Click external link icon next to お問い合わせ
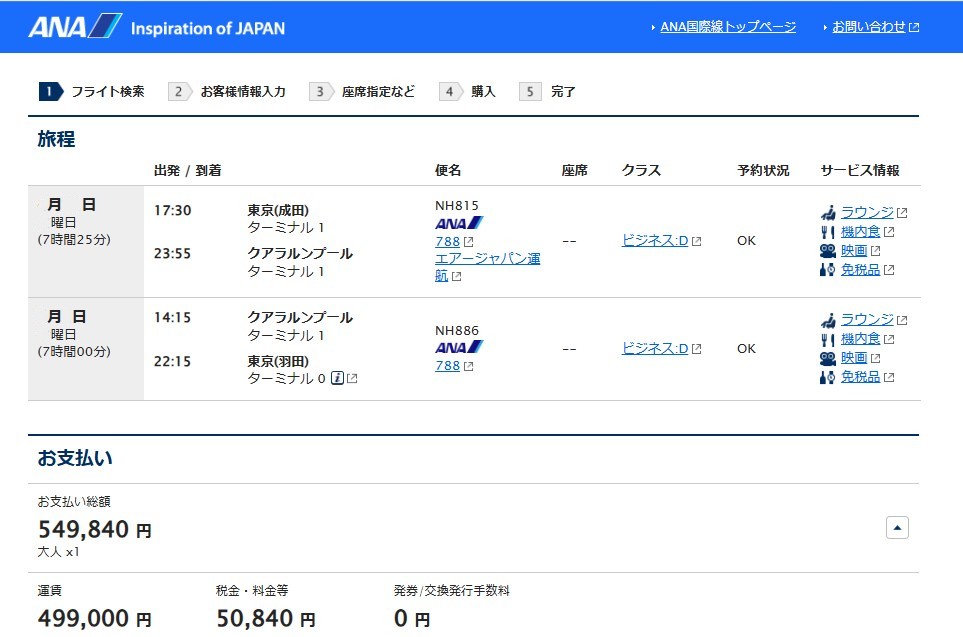This screenshot has height=637, width=963. [914, 28]
